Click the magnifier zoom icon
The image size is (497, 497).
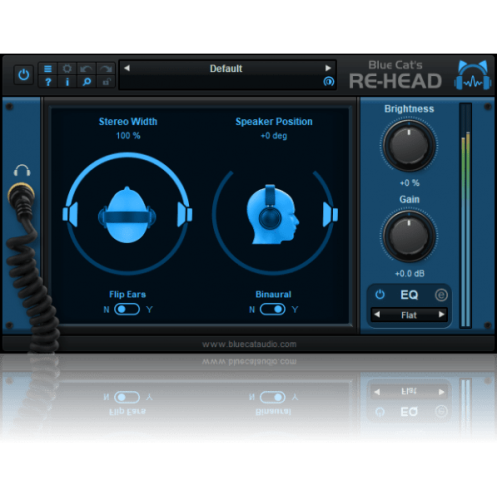pyautogui.click(x=86, y=81)
